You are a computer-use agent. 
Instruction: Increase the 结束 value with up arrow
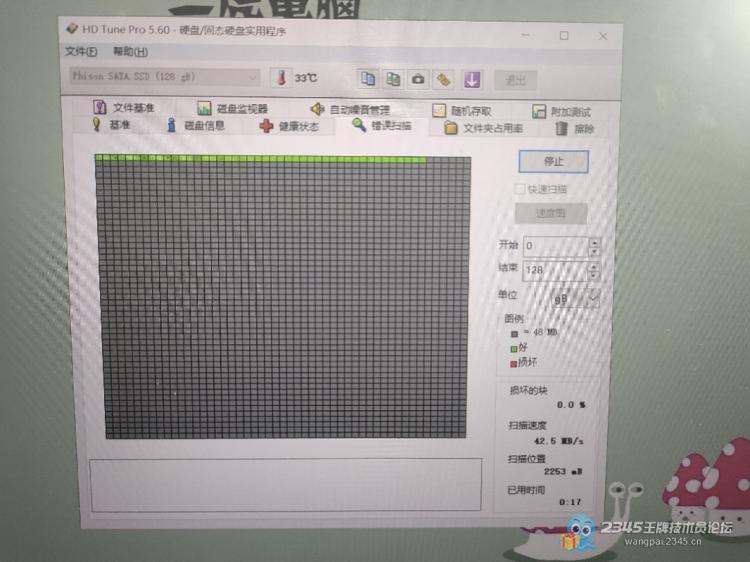pyautogui.click(x=593, y=266)
